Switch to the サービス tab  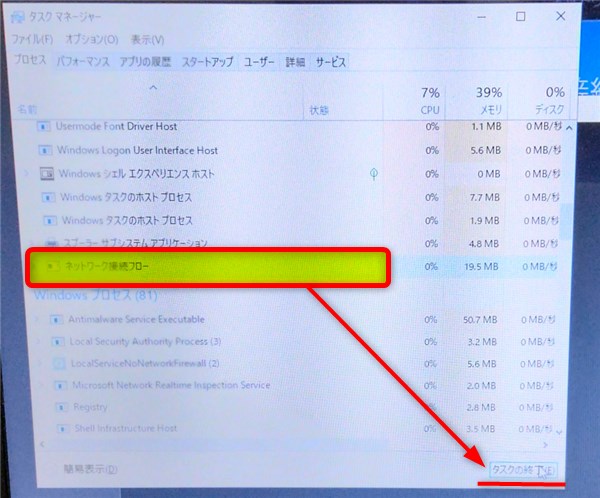pos(330,62)
